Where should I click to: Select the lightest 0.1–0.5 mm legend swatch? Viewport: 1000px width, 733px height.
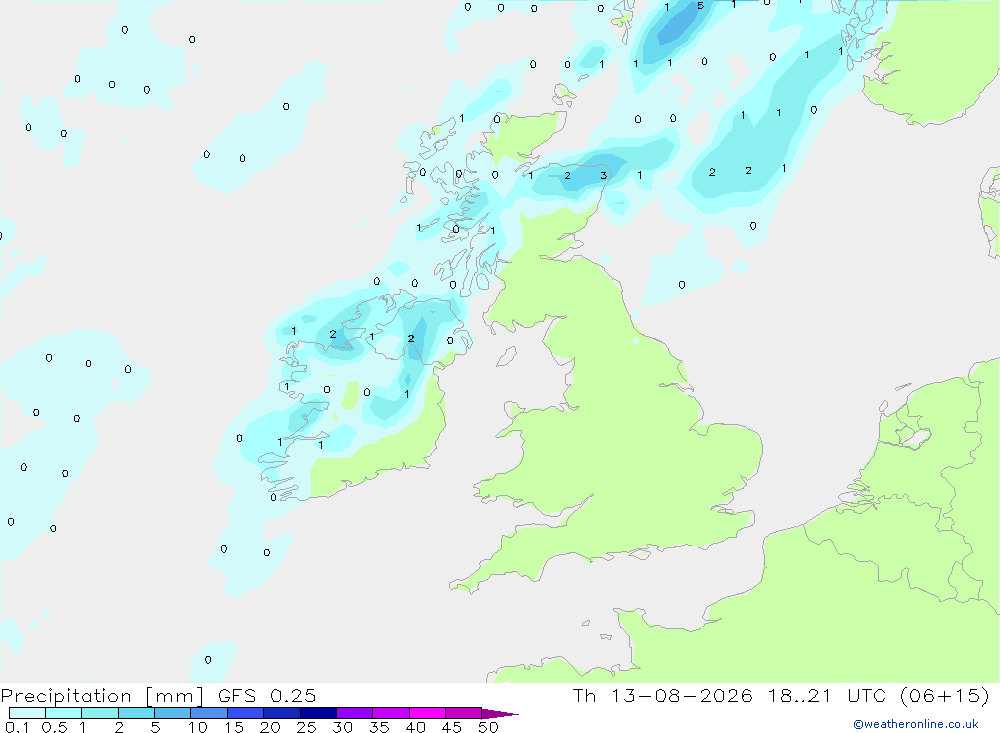(x=27, y=713)
